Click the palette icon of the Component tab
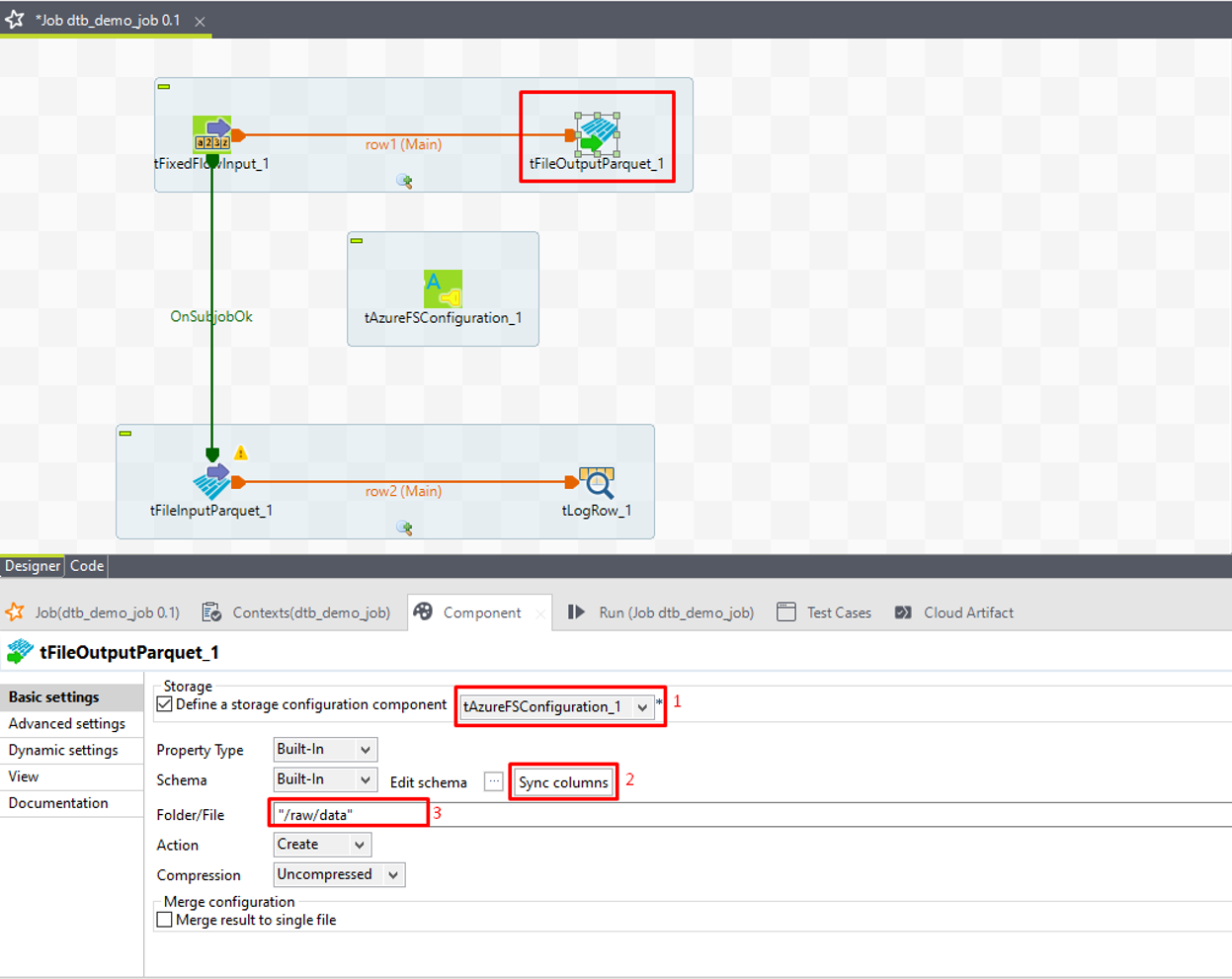1232x979 pixels. 423,612
